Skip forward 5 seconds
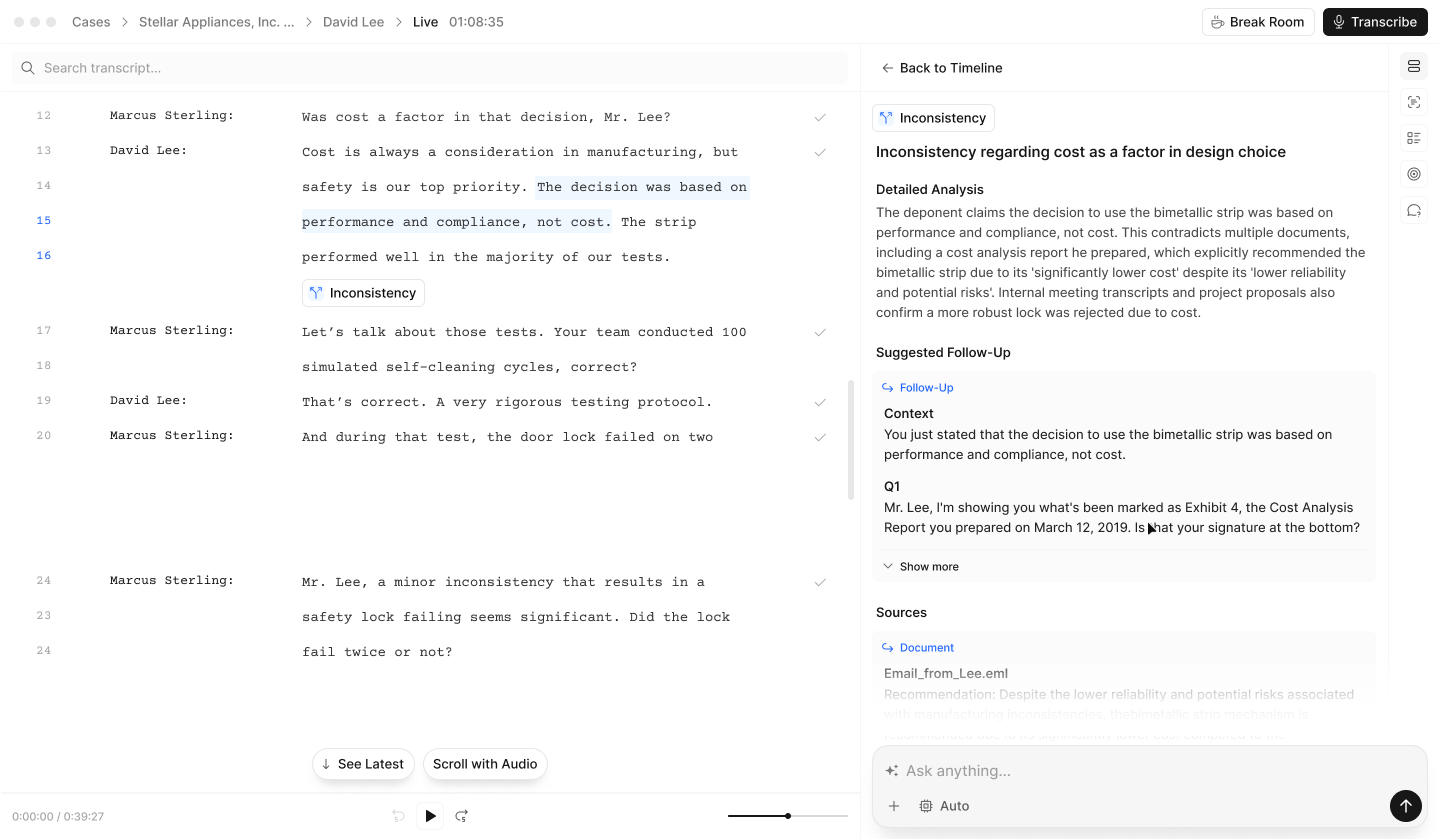This screenshot has width=1440, height=840. click(462, 816)
